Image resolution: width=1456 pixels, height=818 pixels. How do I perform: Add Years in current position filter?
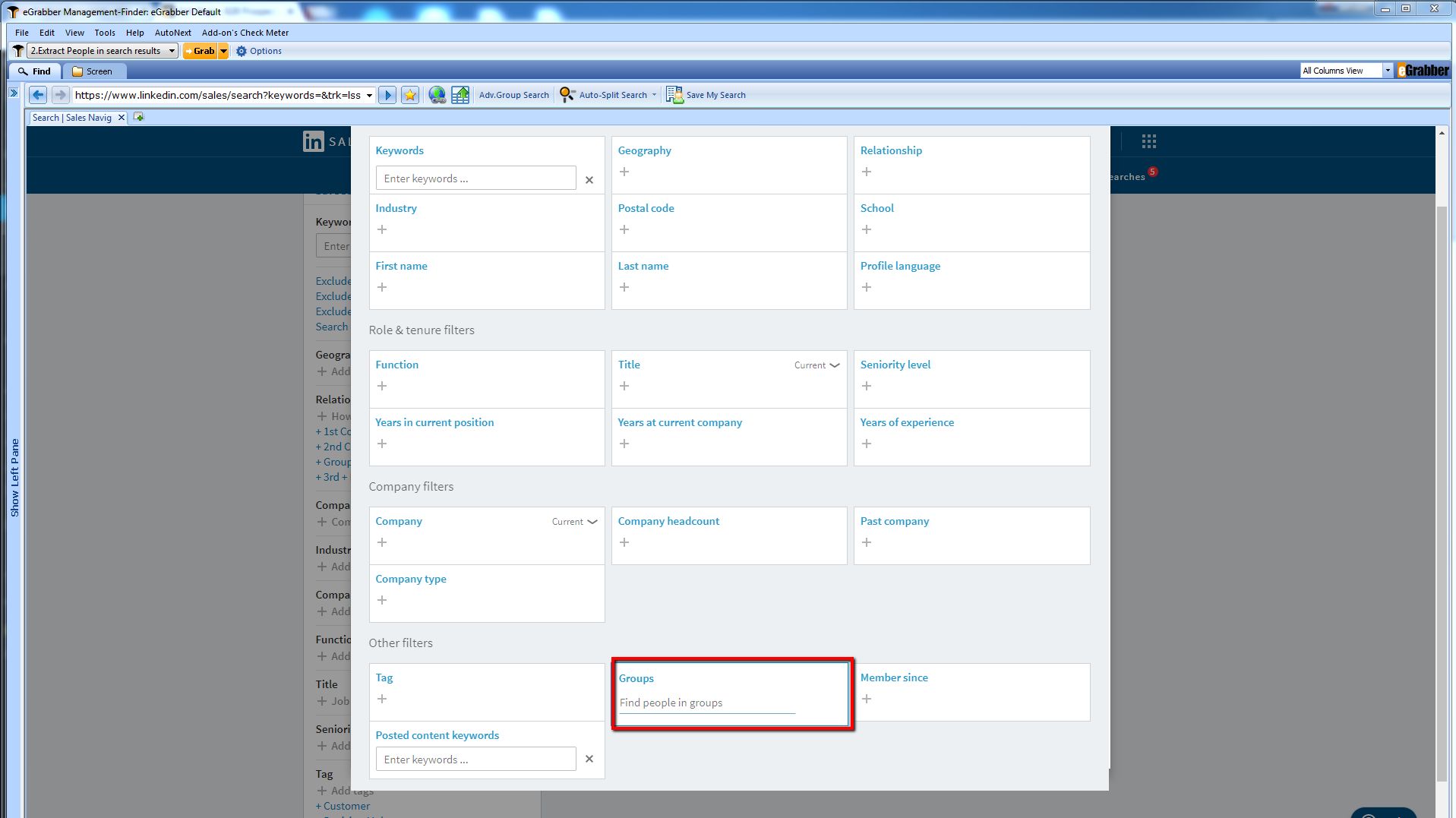click(382, 444)
